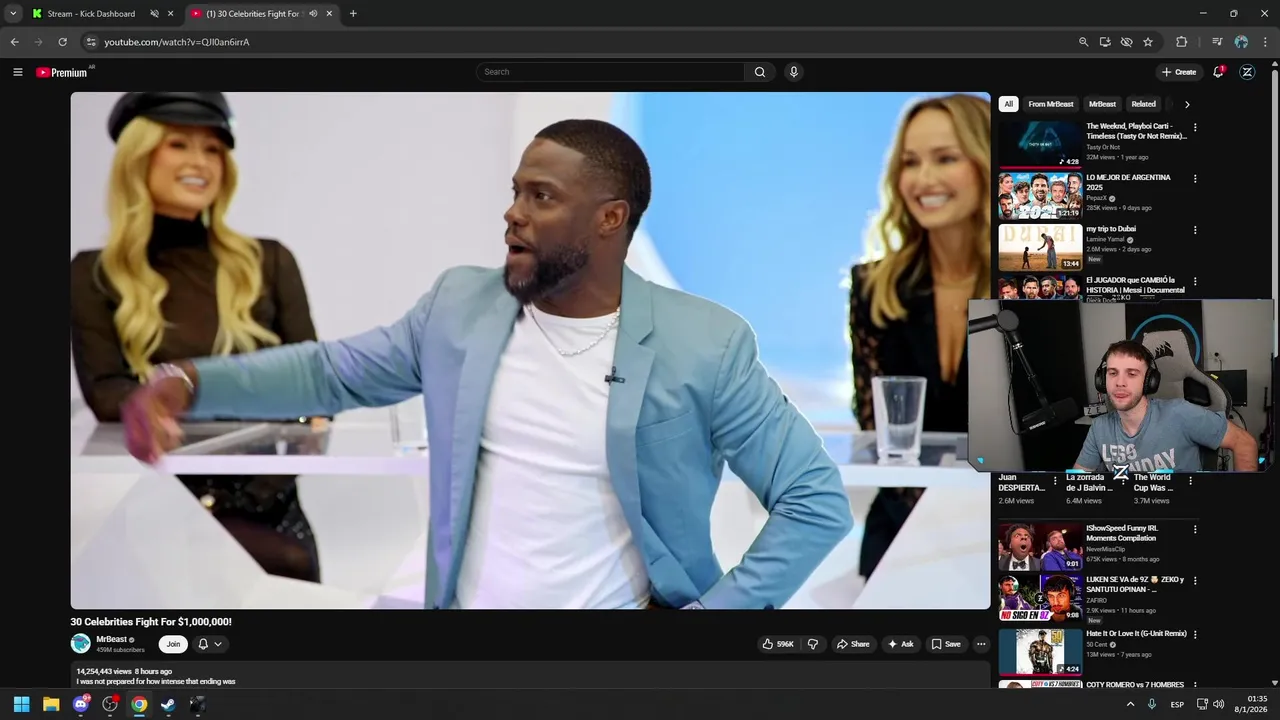The image size is (1280, 720).
Task: Open YouTube notifications bell
Action: point(1219,72)
